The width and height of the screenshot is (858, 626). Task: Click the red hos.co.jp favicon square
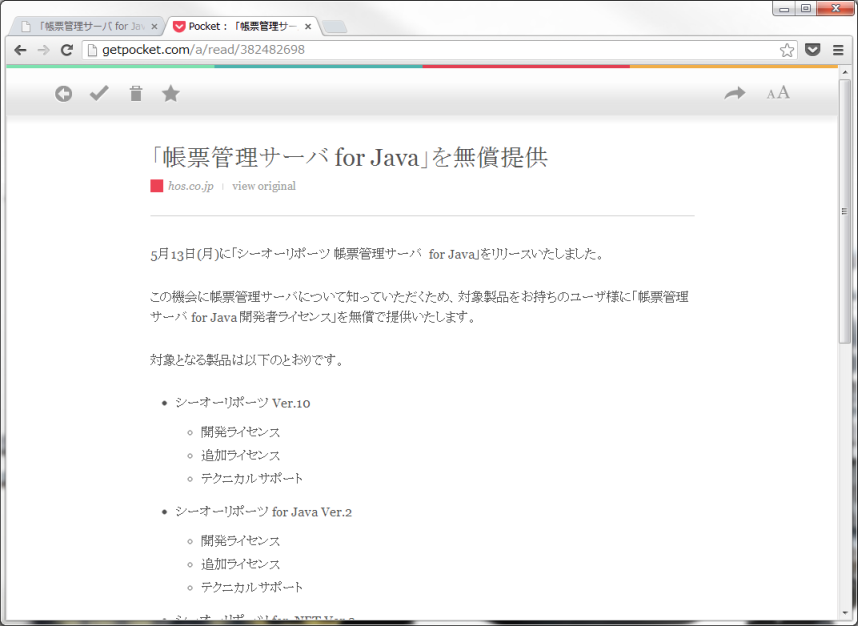156,186
